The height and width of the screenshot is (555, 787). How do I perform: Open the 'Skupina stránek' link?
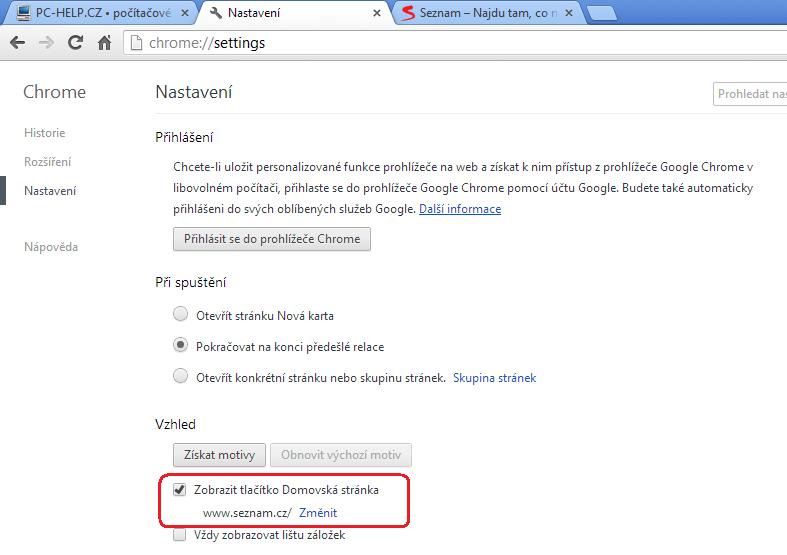coord(494,377)
